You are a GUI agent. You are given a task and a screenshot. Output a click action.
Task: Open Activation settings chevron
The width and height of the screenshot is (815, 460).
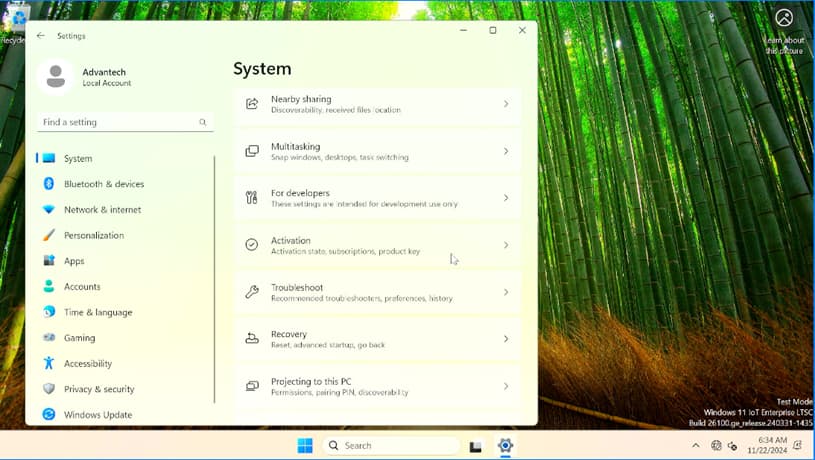tap(506, 245)
